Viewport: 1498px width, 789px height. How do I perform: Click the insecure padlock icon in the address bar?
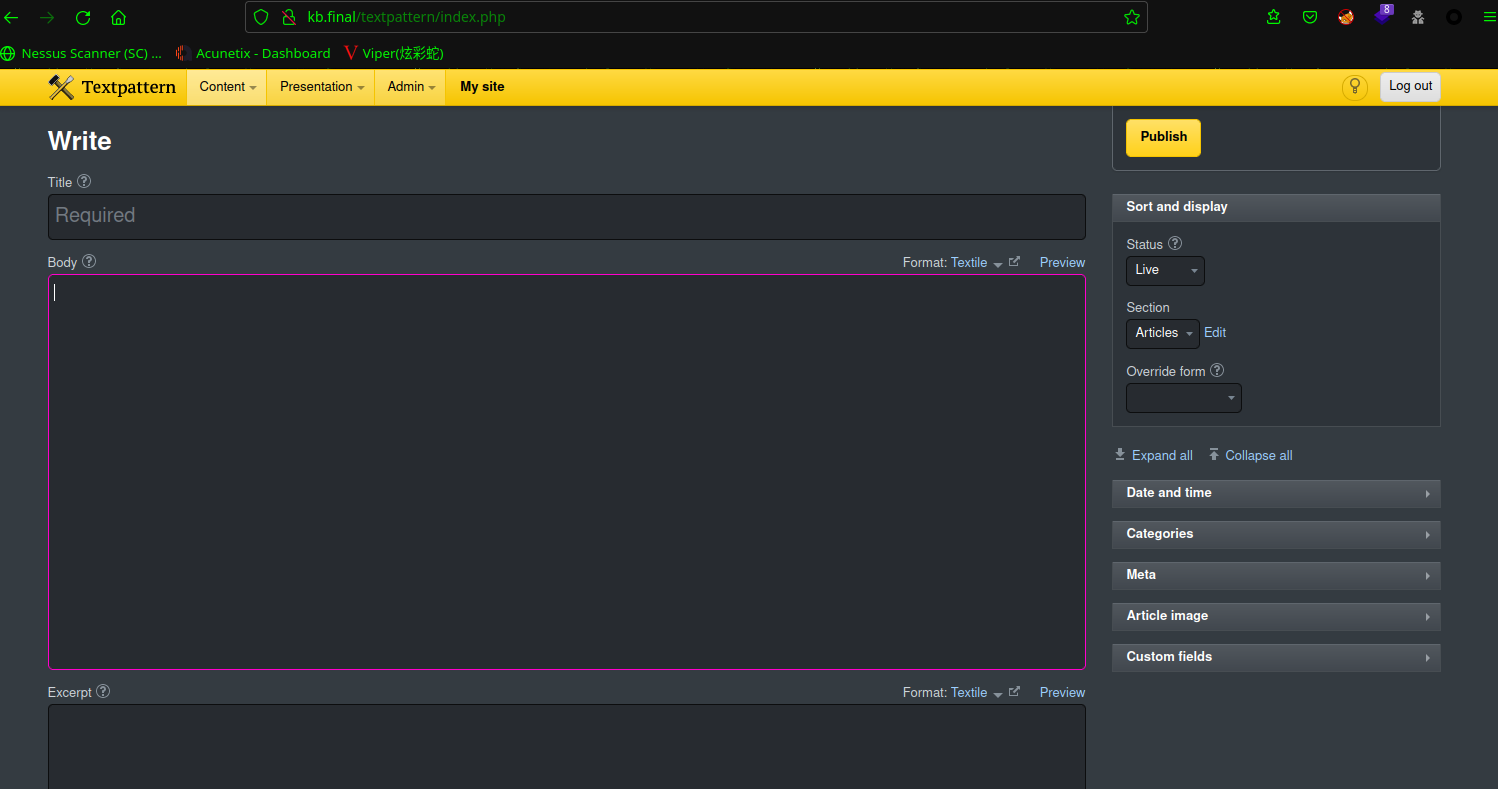pyautogui.click(x=289, y=17)
